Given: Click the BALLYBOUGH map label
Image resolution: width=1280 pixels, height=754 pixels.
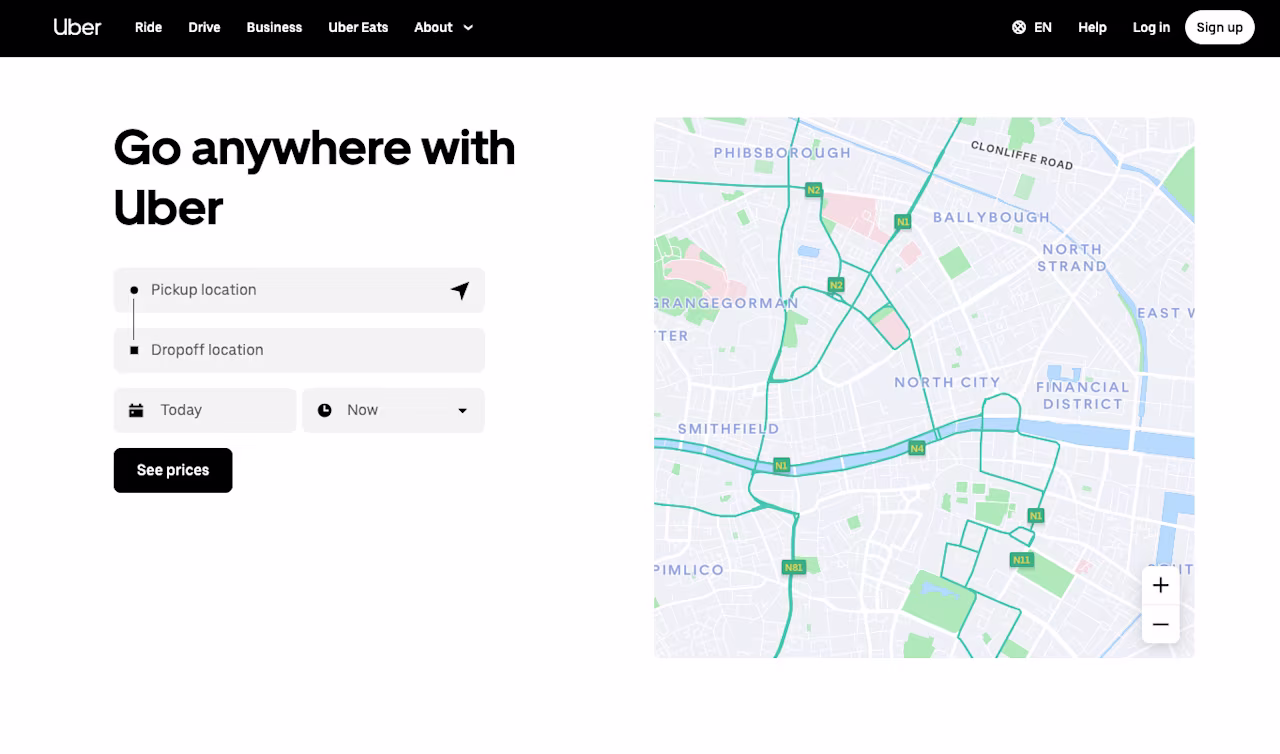Looking at the screenshot, I should (x=991, y=217).
